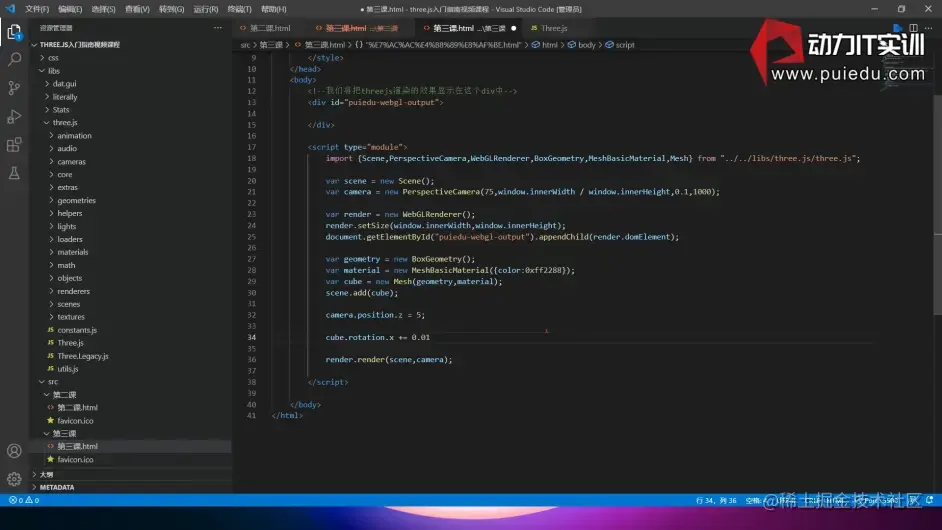Image resolution: width=942 pixels, height=530 pixels.
Task: Open the Search view in activity bar
Action: coord(14,59)
